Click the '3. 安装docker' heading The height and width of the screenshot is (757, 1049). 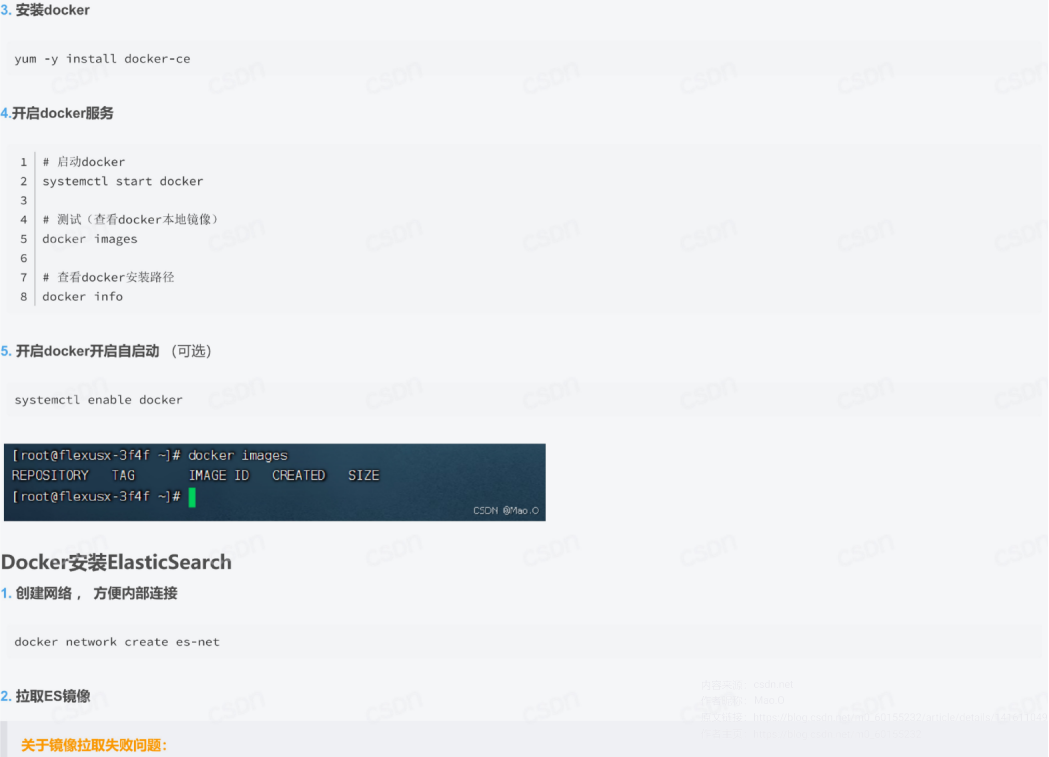click(x=45, y=10)
